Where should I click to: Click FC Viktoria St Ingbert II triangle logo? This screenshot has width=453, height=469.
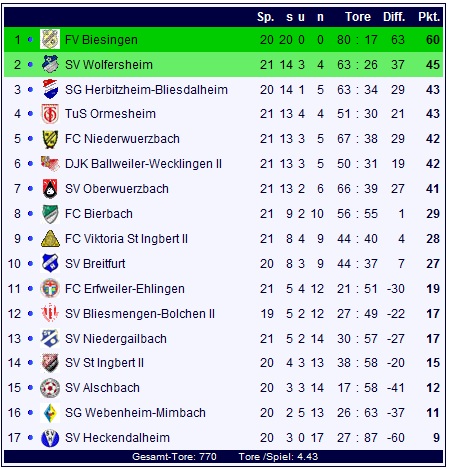[x=50, y=239]
